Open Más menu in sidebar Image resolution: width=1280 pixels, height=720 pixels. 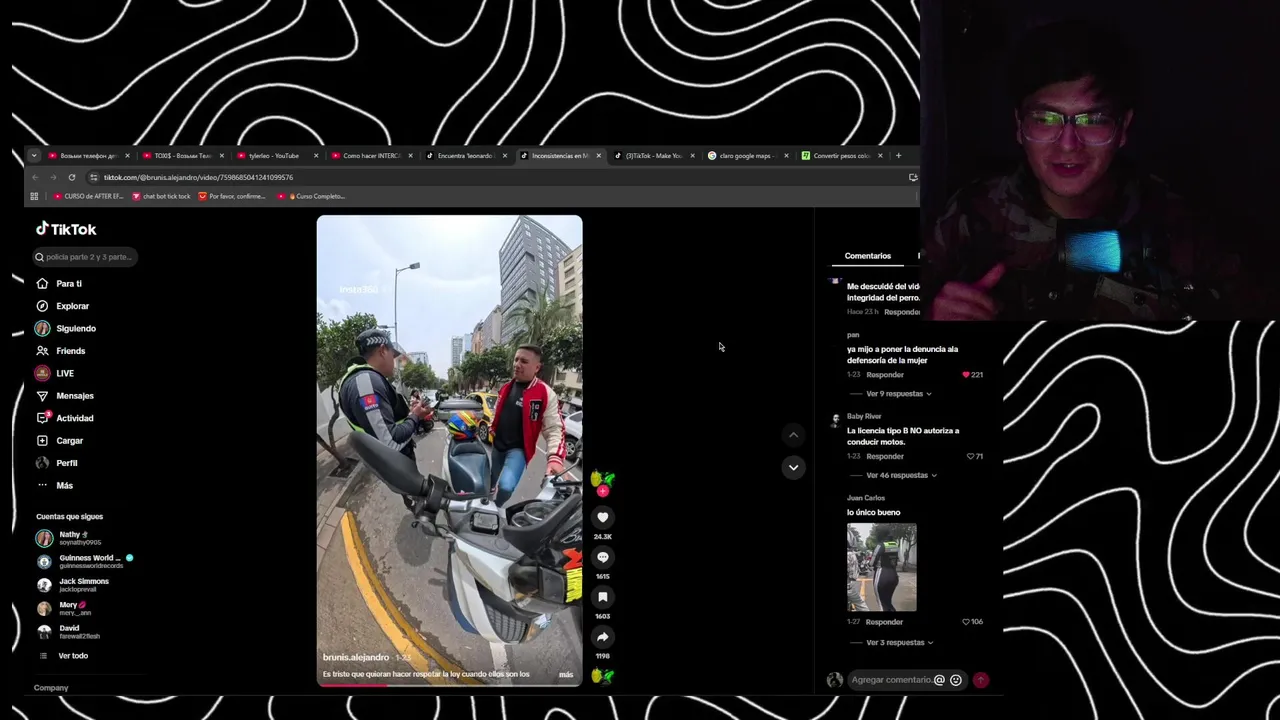click(x=55, y=485)
